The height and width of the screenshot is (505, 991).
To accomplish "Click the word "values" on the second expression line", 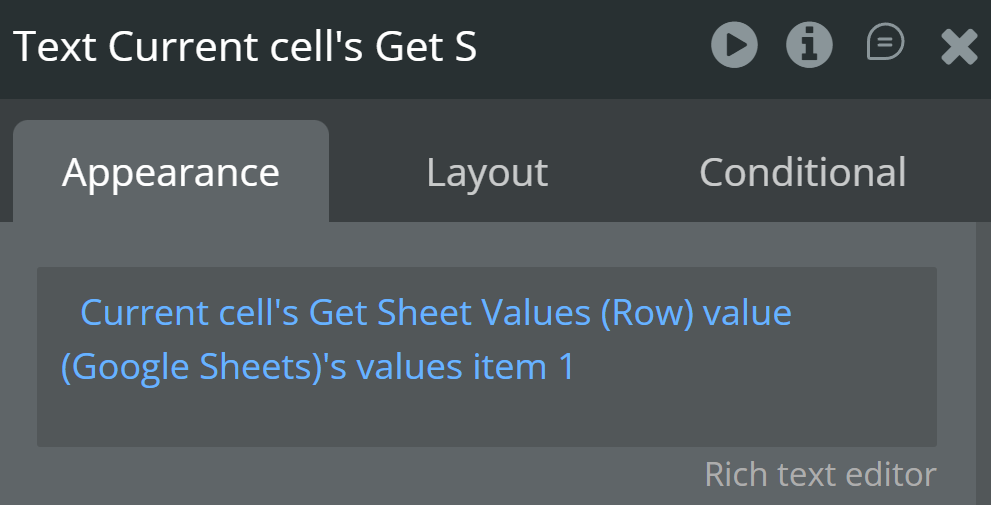I will click(410, 367).
